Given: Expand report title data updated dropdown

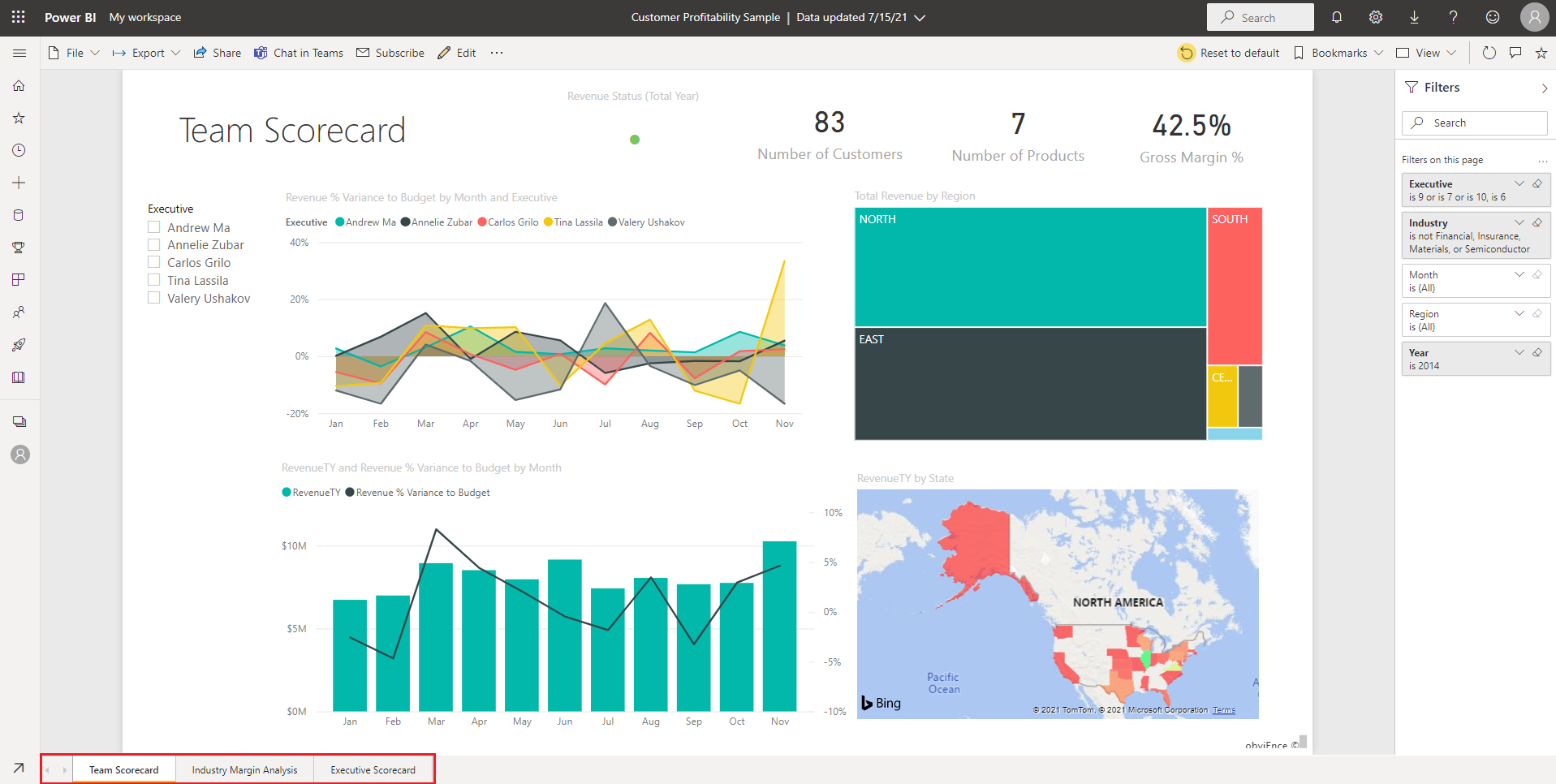Looking at the screenshot, I should point(920,18).
